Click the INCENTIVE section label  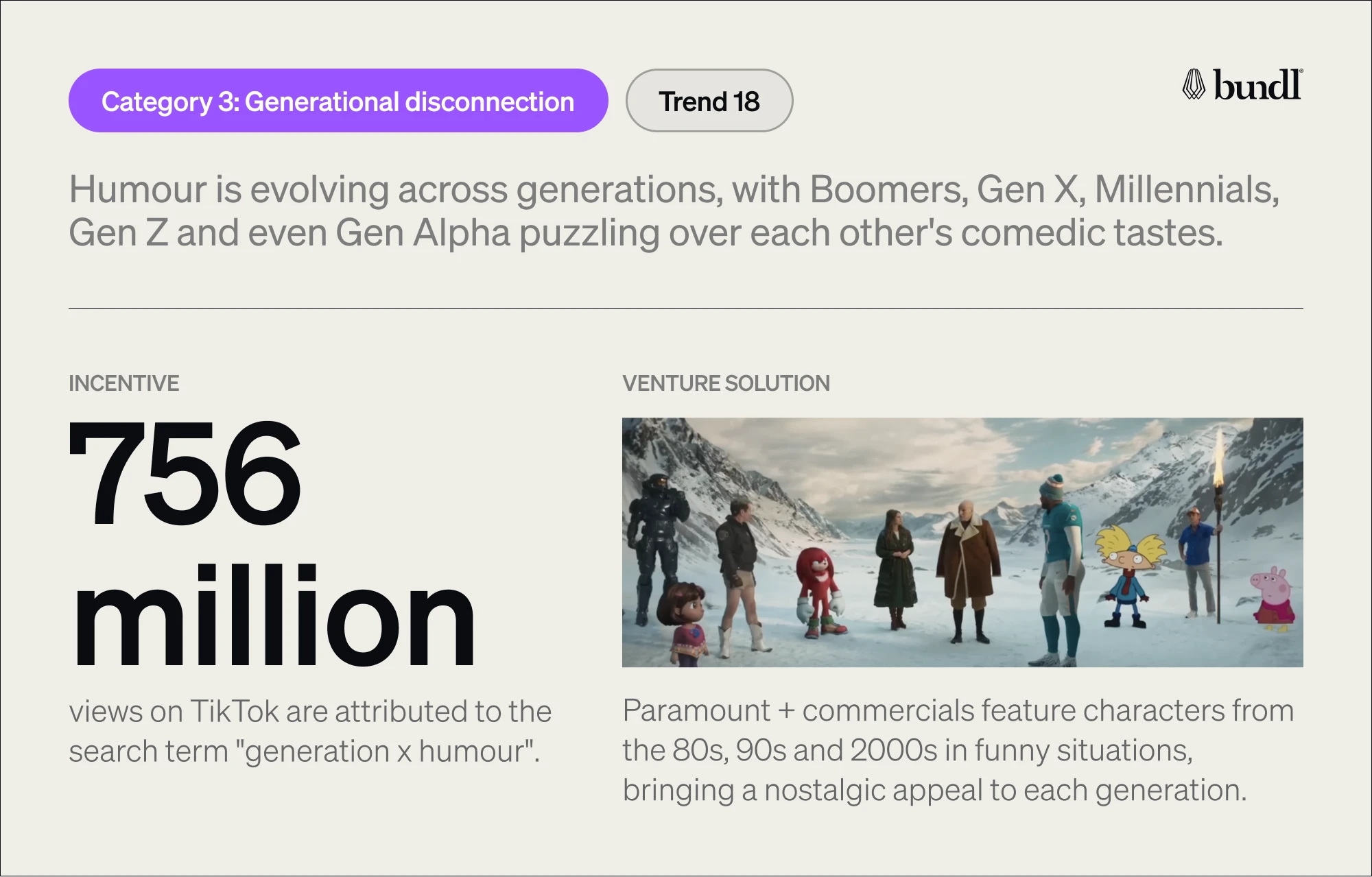click(x=123, y=383)
